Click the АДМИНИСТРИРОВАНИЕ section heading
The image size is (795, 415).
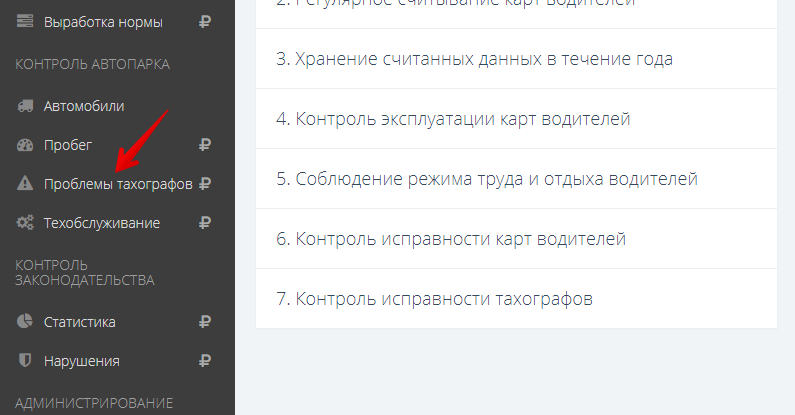pyautogui.click(x=94, y=403)
